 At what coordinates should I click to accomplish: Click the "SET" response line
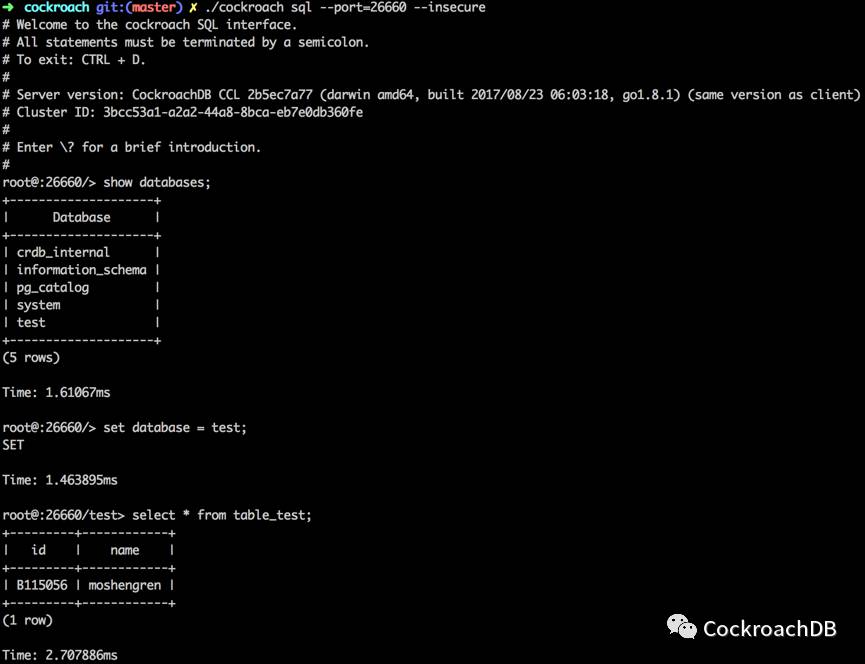13,445
